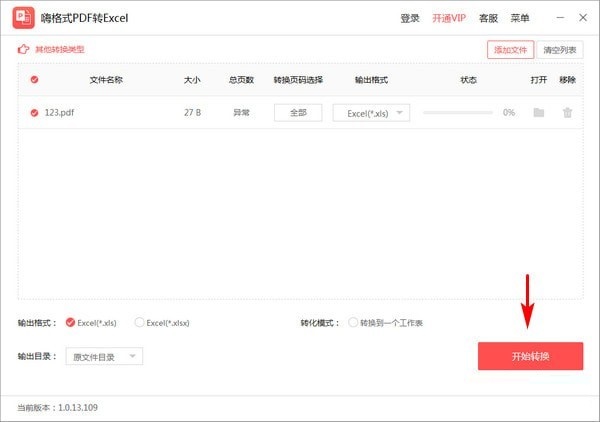Viewport: 600px width, 422px height.
Task: Click the 其他转换类型 link
Action: (60, 49)
